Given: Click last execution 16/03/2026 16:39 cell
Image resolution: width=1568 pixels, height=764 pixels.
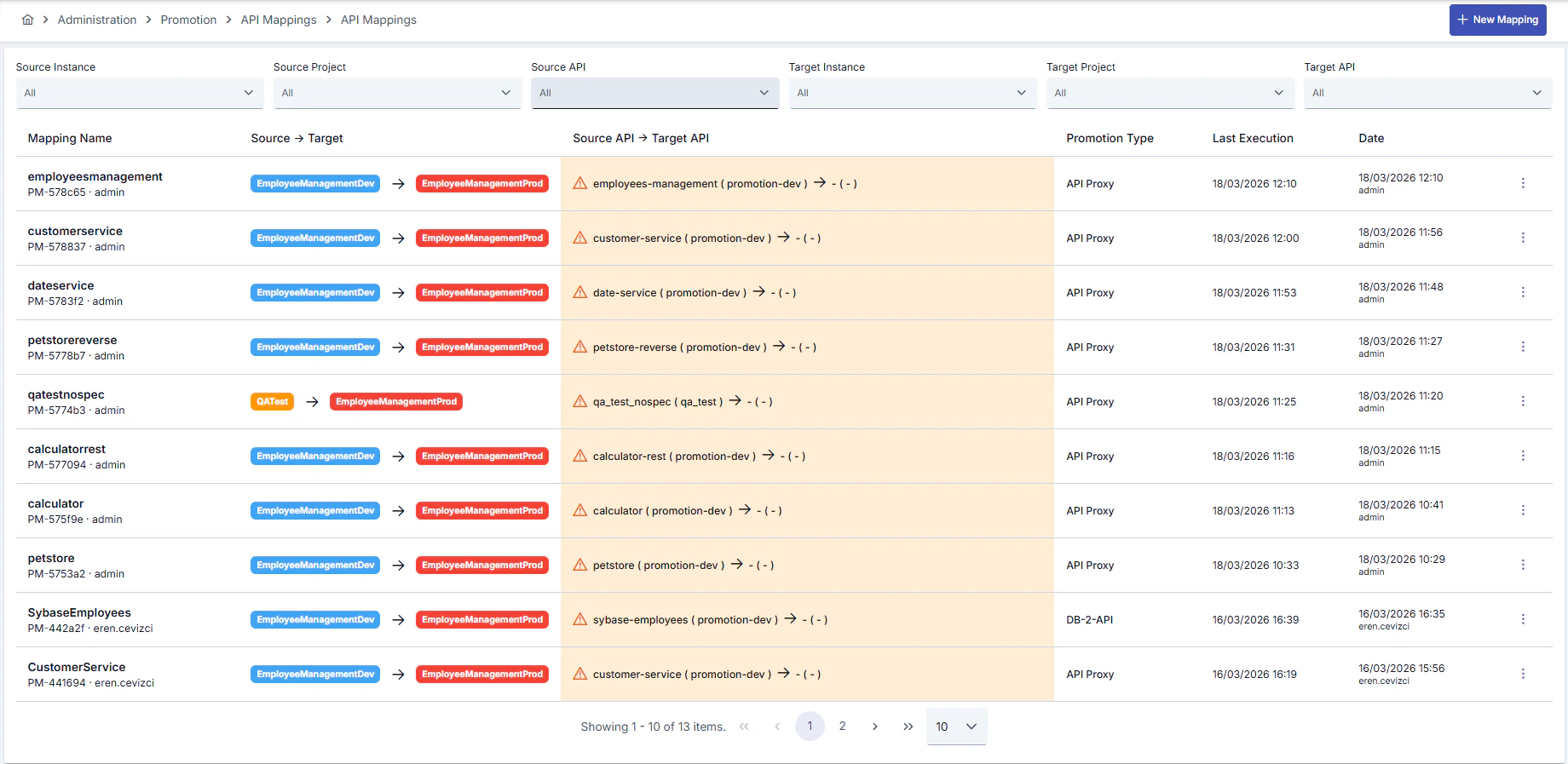Looking at the screenshot, I should pyautogui.click(x=1255, y=619).
